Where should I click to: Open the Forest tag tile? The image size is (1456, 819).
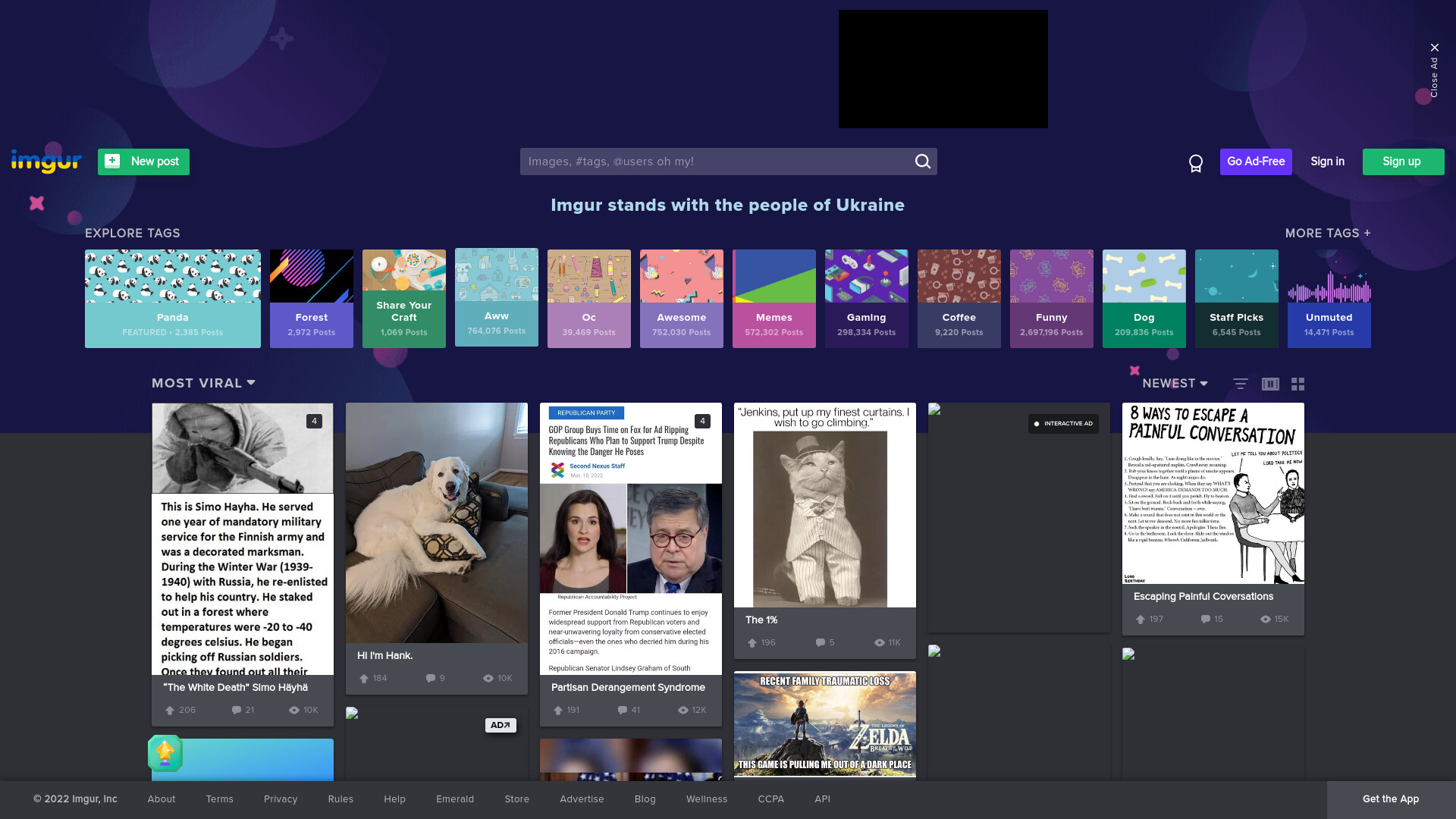312,299
